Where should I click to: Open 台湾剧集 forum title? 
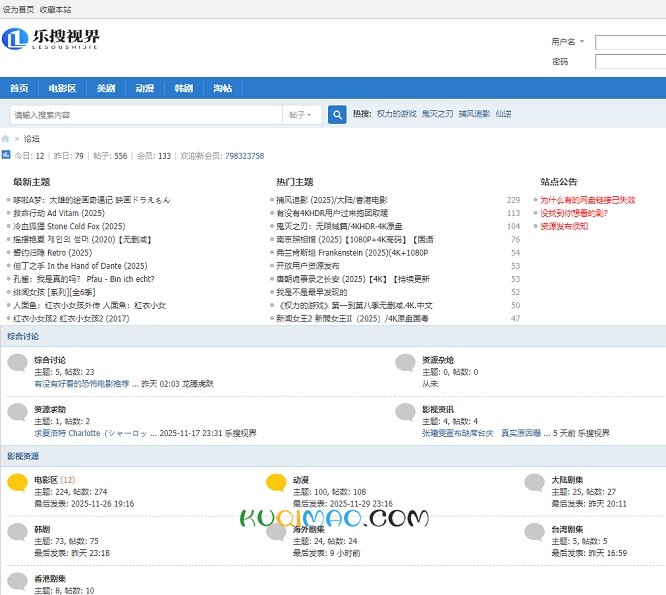(x=567, y=529)
